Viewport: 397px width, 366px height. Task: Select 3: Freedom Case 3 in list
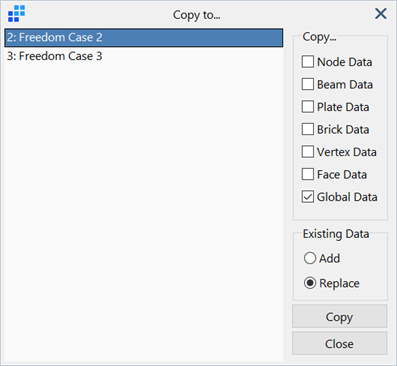coord(144,56)
